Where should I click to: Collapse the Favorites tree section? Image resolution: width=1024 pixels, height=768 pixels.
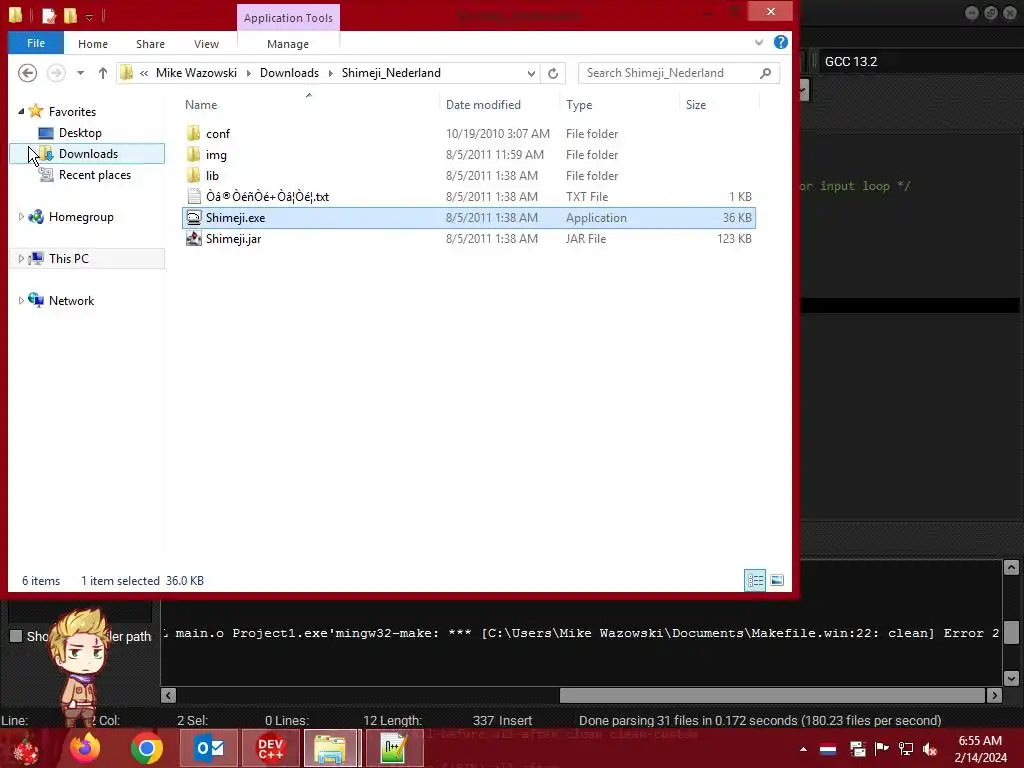[x=21, y=112]
